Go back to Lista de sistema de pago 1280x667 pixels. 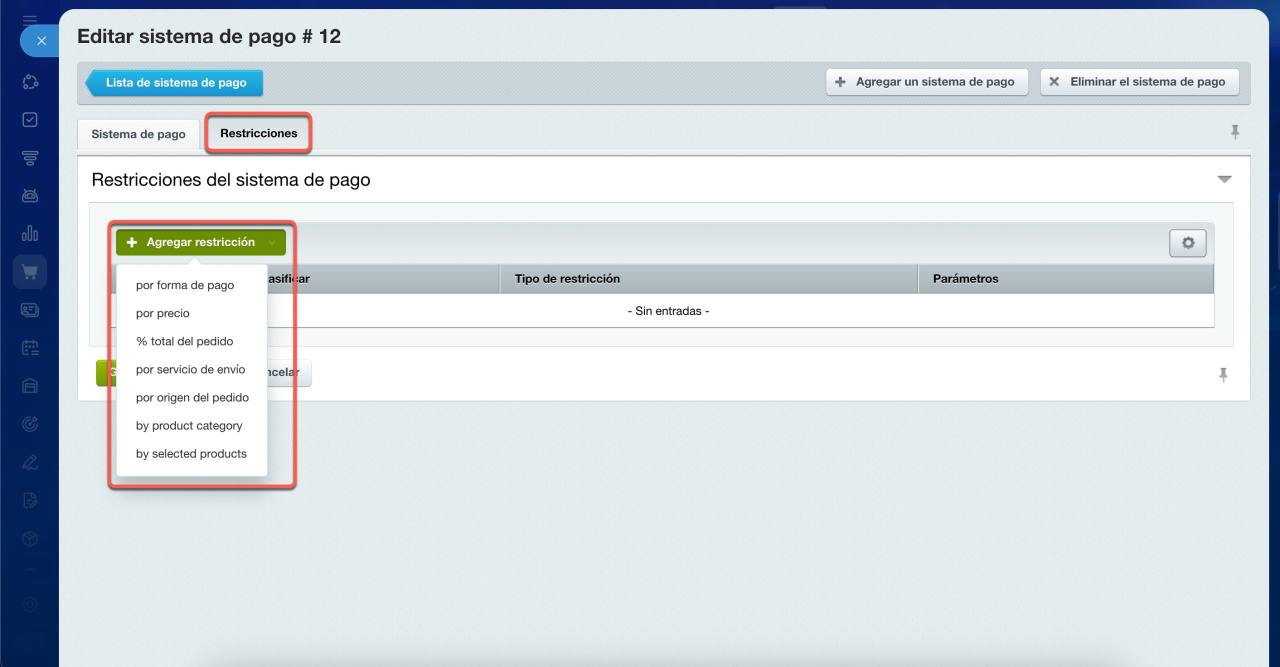click(176, 83)
